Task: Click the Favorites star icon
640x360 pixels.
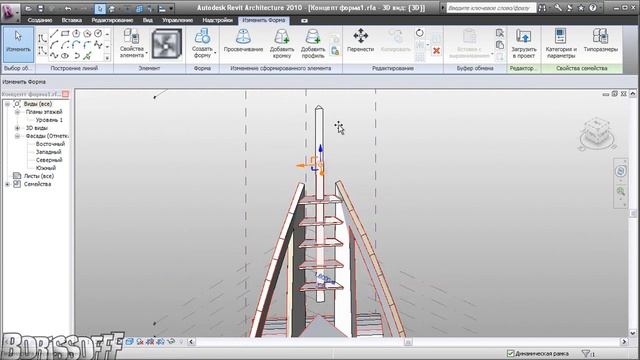Action: point(581,8)
